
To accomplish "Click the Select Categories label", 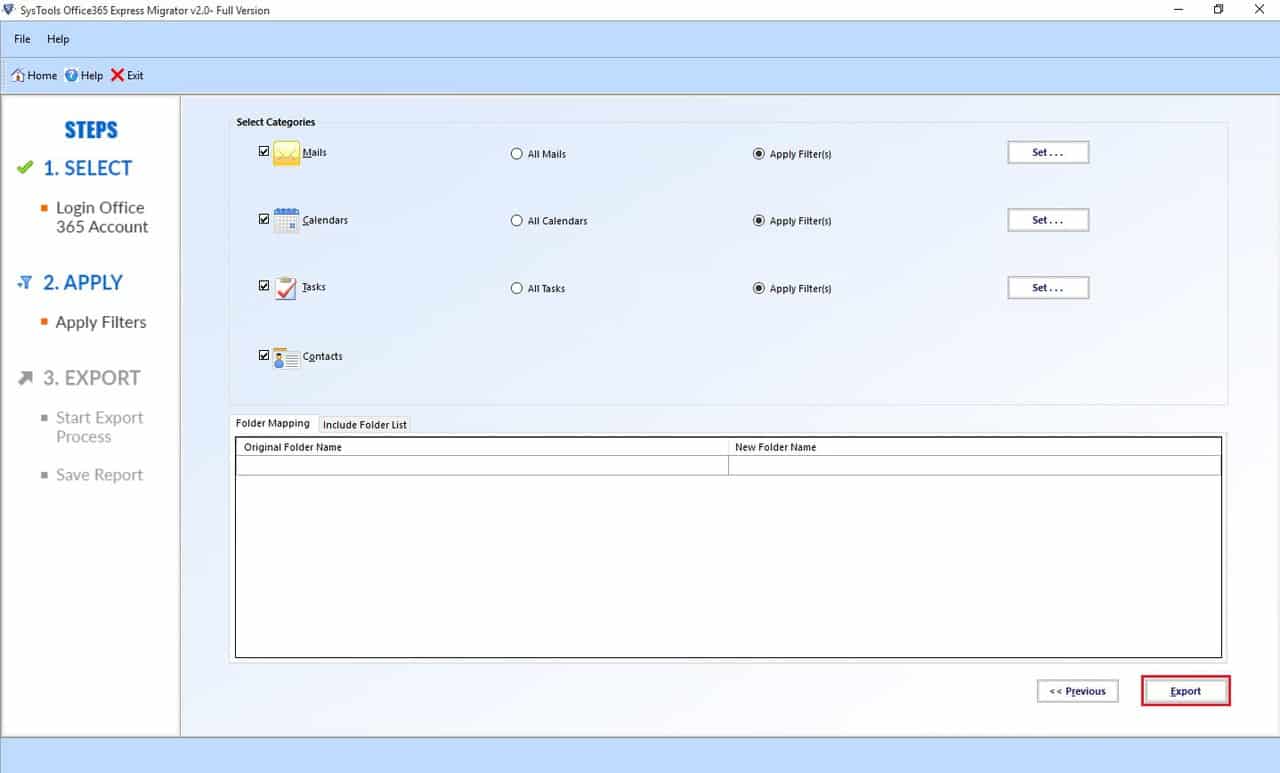I will click(x=276, y=122).
